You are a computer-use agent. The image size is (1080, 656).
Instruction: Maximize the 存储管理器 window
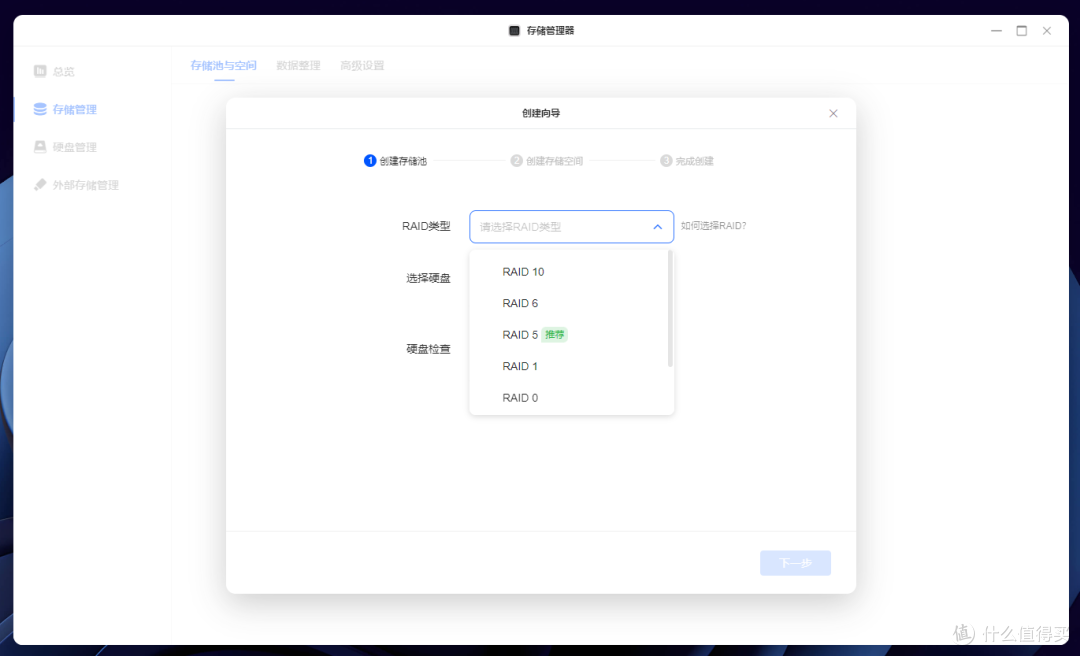coord(1022,31)
